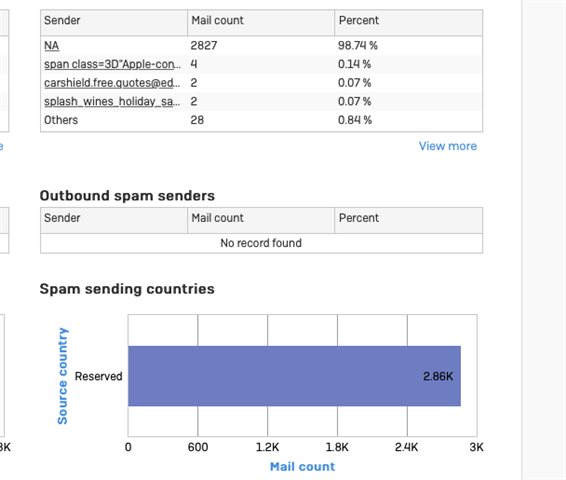The height and width of the screenshot is (480, 566).
Task: Click the 2827 mail count cell
Action: [x=204, y=45]
